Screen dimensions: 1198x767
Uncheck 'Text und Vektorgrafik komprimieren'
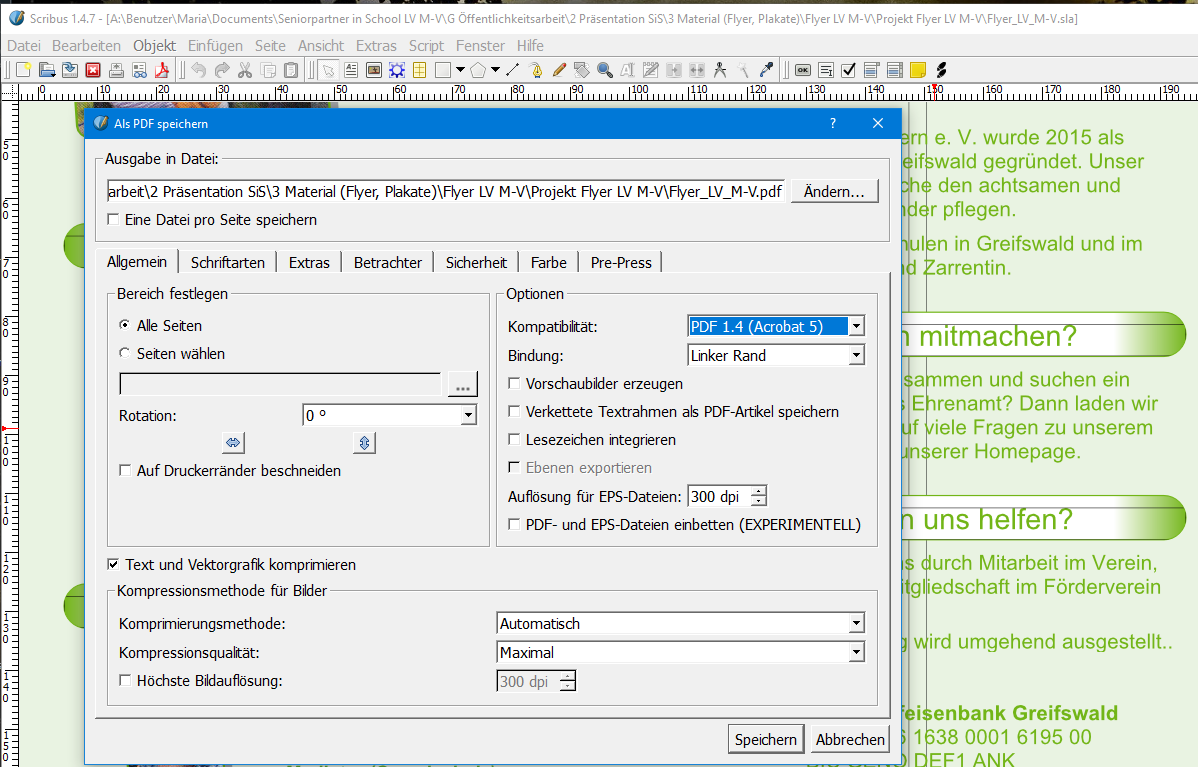113,565
